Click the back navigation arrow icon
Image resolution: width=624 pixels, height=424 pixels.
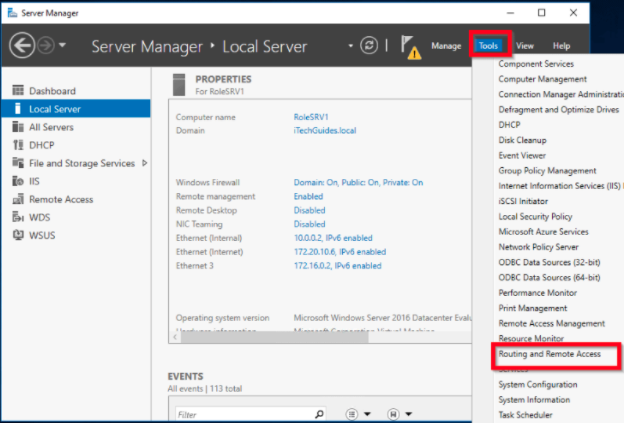coord(22,46)
